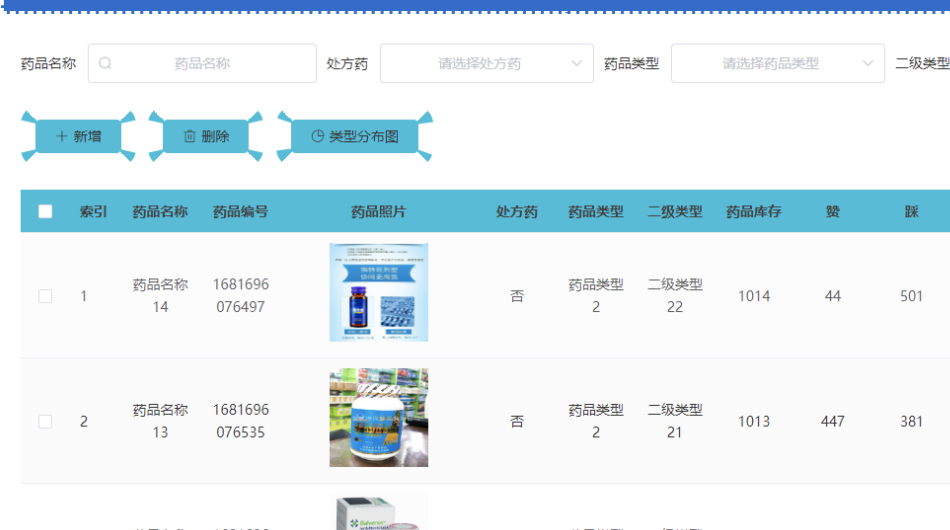Click the plus icon on 新增 button
950x530 pixels.
pos(62,136)
